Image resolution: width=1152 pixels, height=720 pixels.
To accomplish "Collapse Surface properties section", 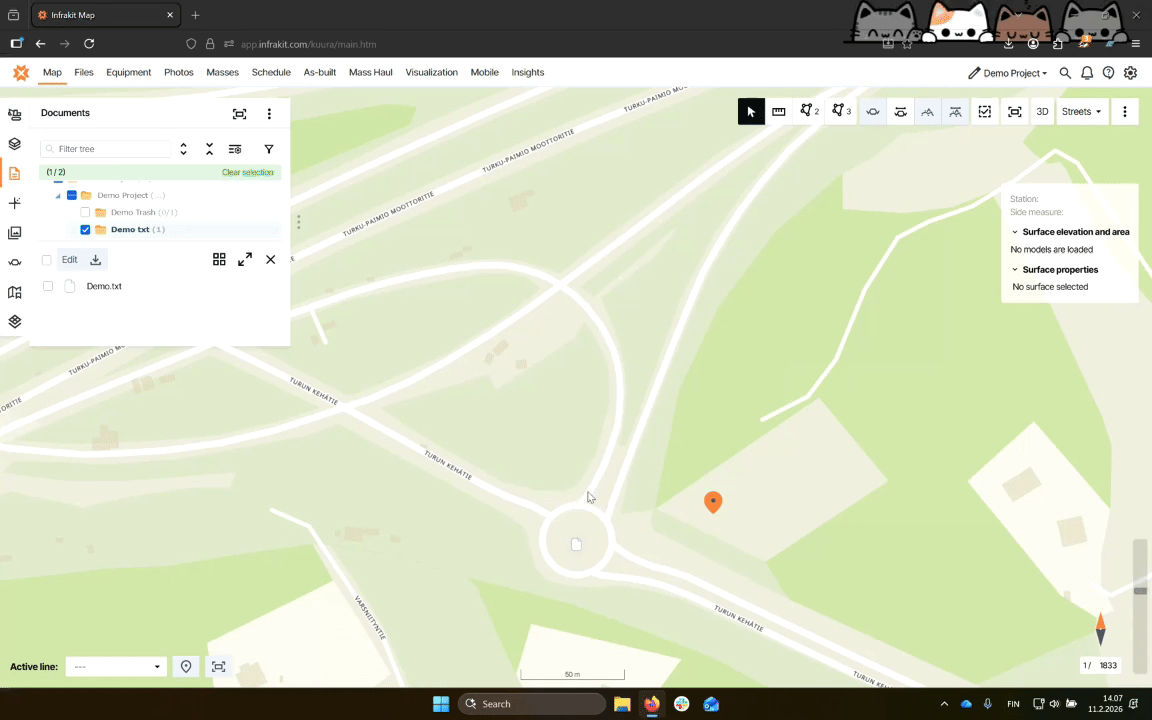I will (x=1015, y=270).
